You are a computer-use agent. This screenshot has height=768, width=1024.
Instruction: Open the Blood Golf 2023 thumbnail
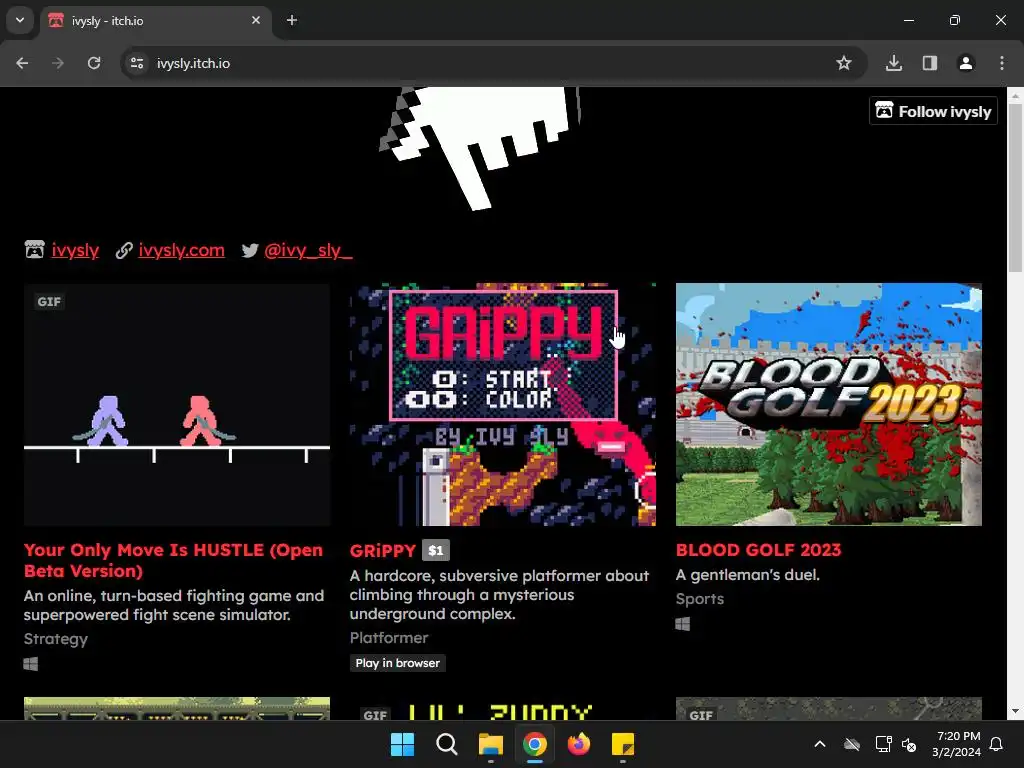pos(829,404)
